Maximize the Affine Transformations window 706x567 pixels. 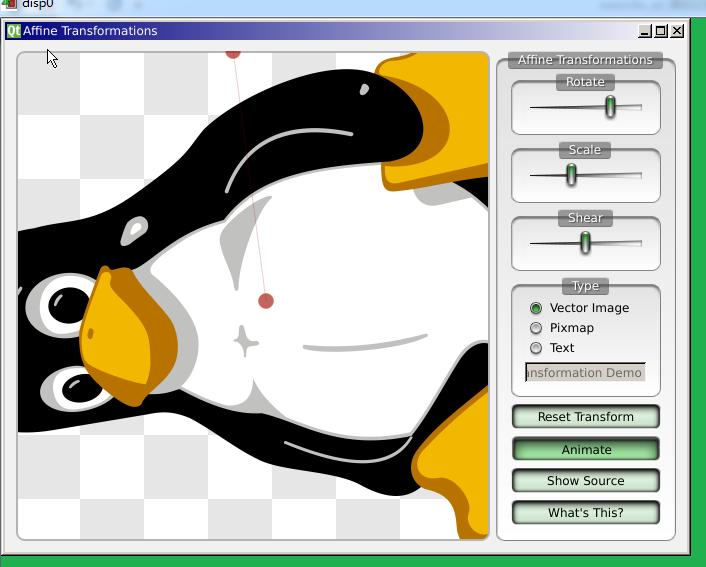[661, 31]
